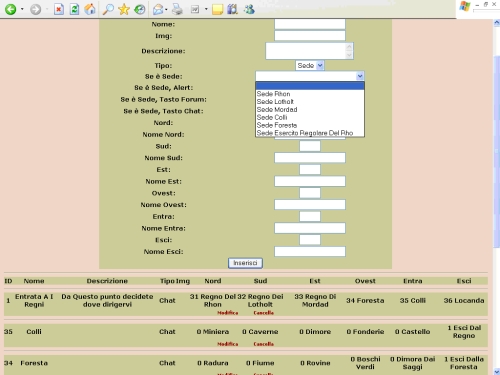
Task: Click the page scrollbar down arrow
Action: coord(496,371)
